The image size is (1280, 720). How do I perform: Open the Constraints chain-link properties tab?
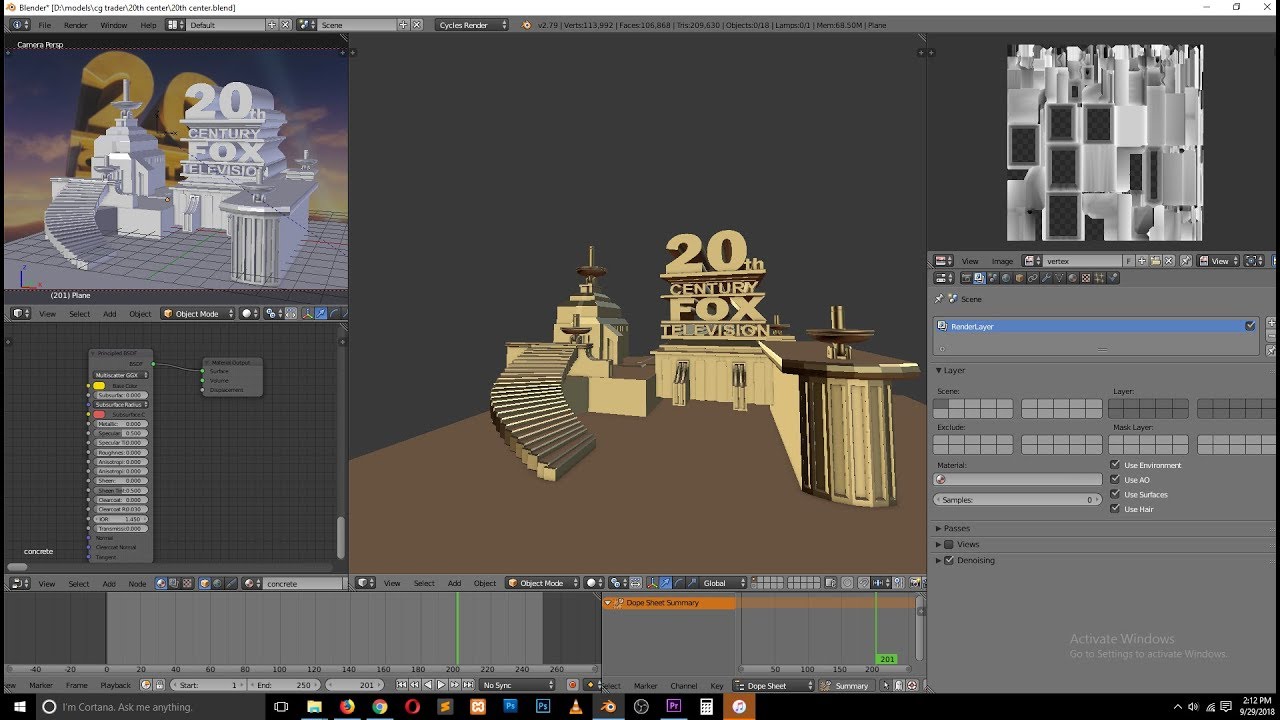pos(1033,277)
